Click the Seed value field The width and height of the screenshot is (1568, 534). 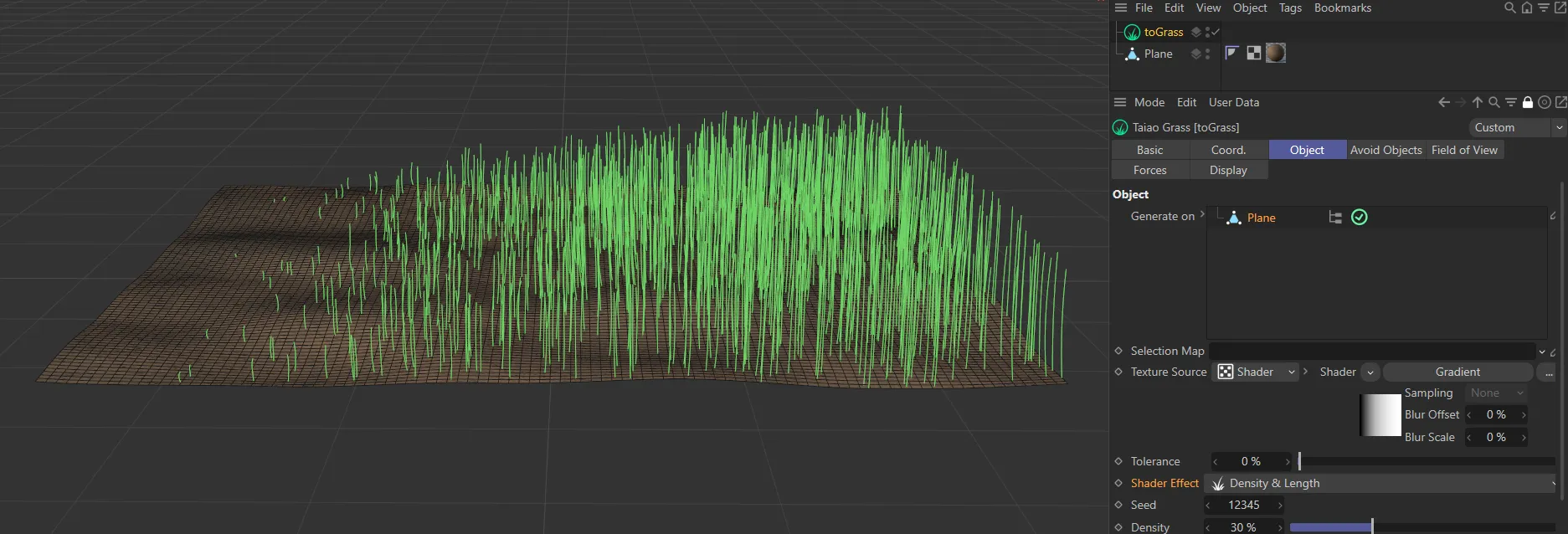tap(1243, 505)
